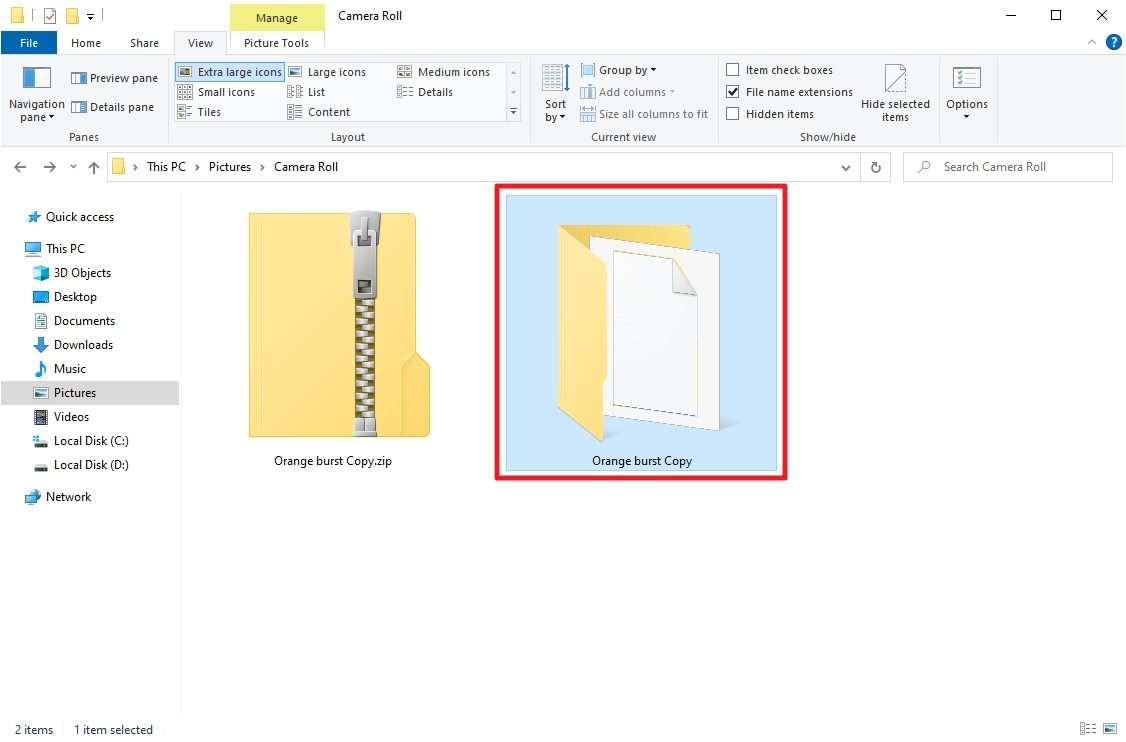Screen dimensions: 1126x742
Task: Click the New folder quick access icon
Action: (72, 15)
